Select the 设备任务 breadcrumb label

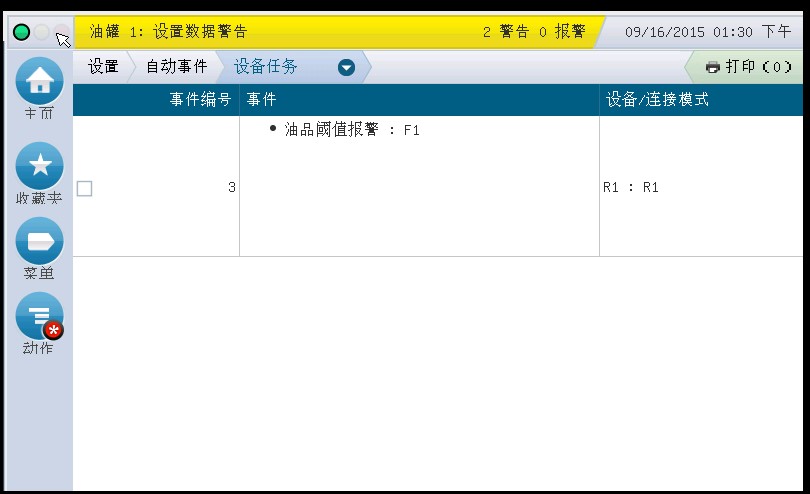click(x=266, y=67)
